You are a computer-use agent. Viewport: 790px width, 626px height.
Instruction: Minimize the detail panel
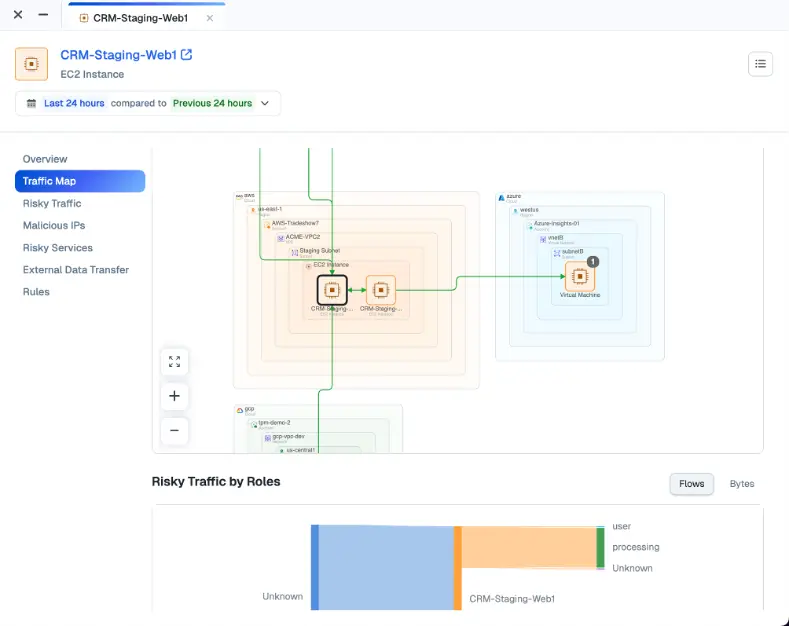tap(43, 15)
